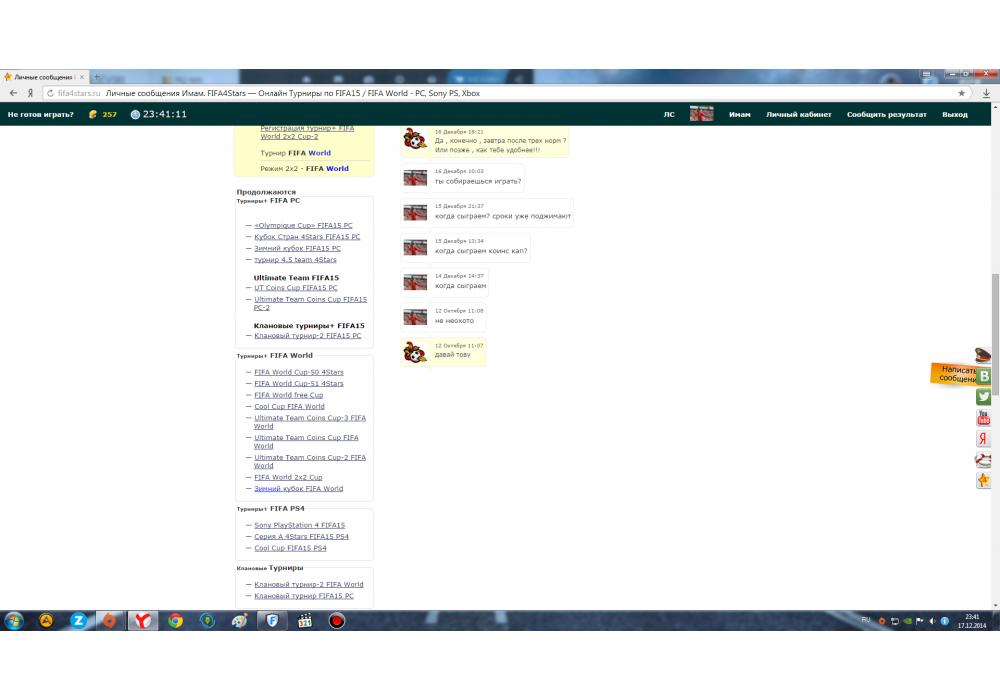Open a new browser tab
The height and width of the screenshot is (700, 1000).
97,77
